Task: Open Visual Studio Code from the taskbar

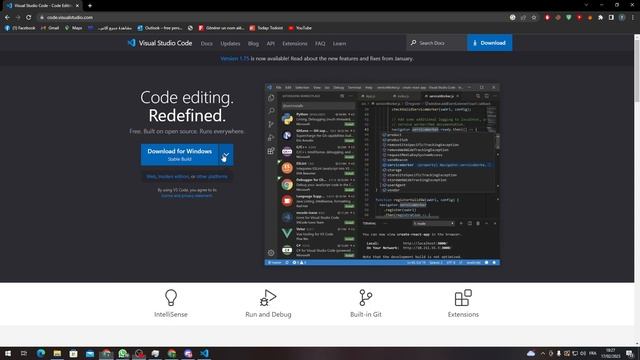Action: [204, 353]
